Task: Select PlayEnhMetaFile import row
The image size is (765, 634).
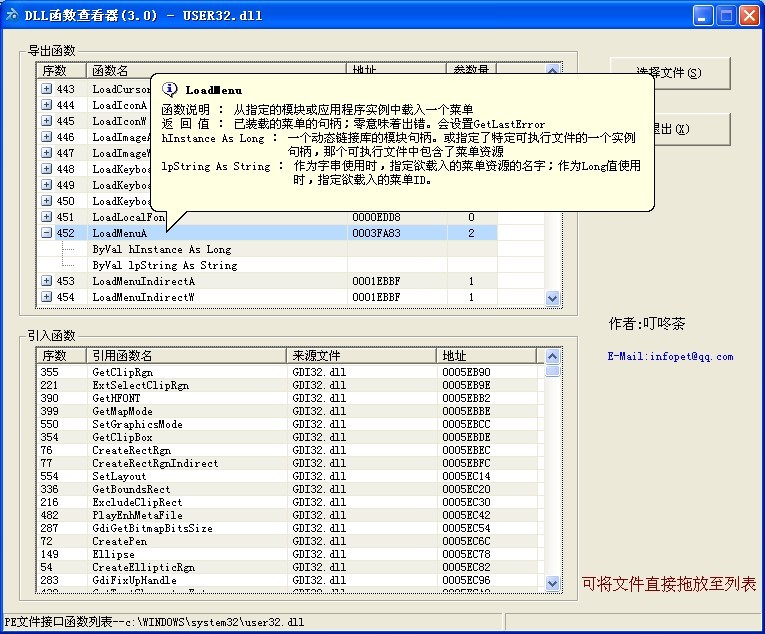Action: [x=289, y=515]
